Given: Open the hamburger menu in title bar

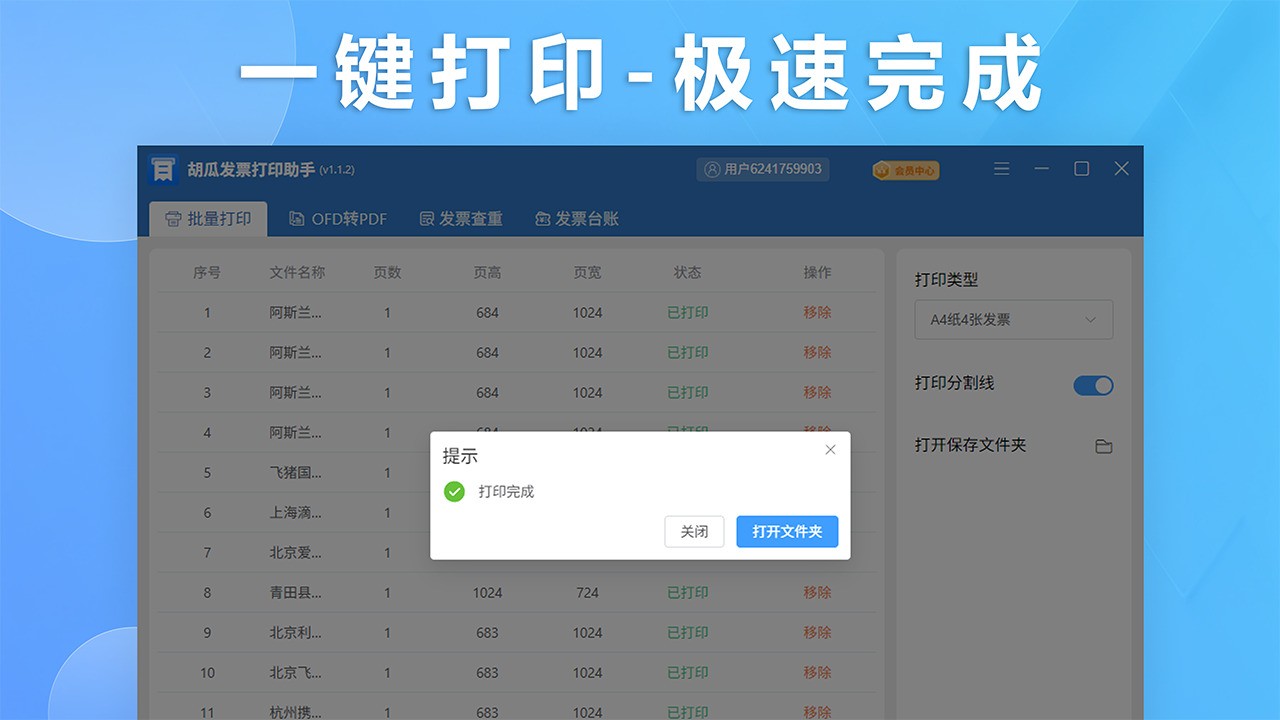Looking at the screenshot, I should point(1002,169).
